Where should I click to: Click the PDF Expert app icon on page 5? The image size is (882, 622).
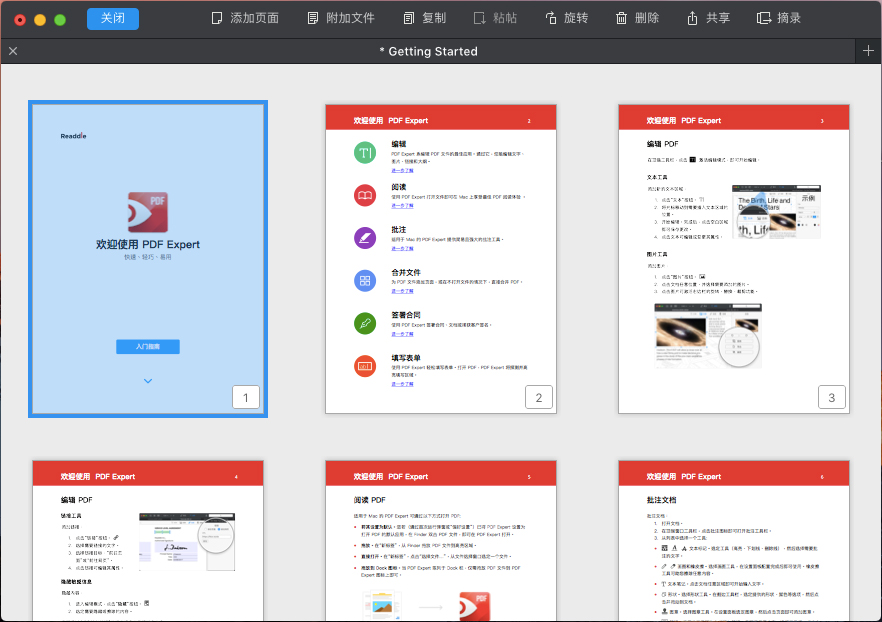click(x=475, y=607)
